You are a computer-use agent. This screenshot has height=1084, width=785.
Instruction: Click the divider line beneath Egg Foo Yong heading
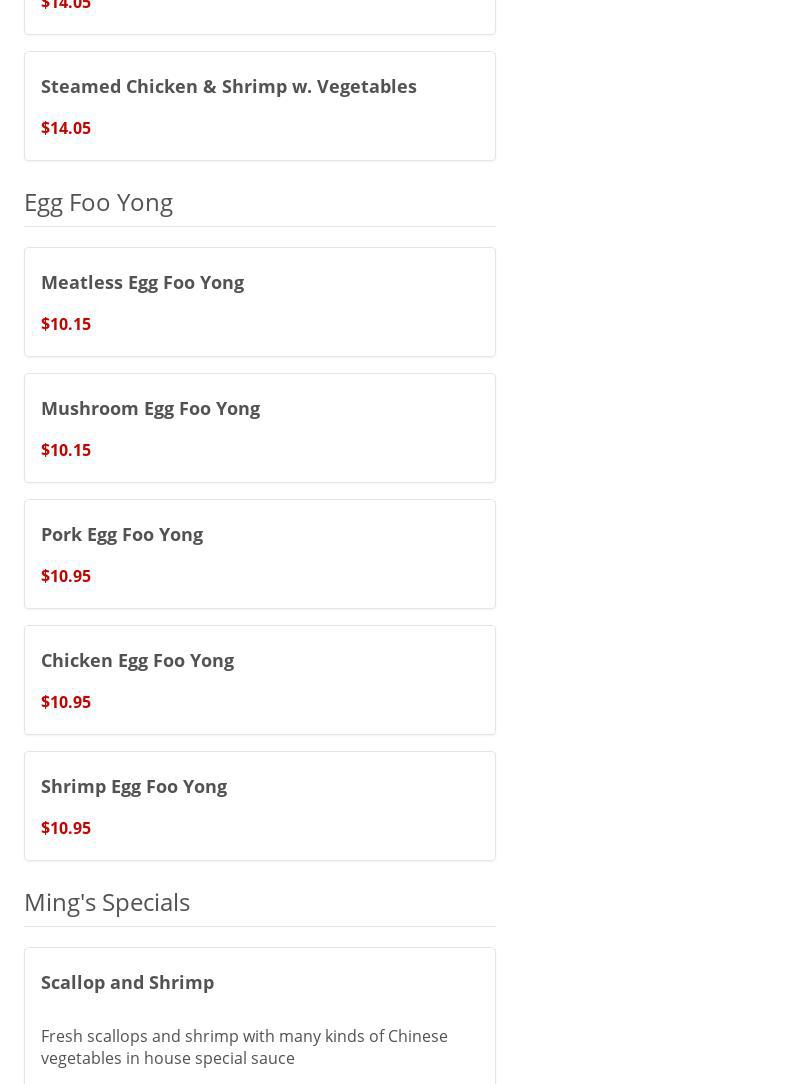260,226
